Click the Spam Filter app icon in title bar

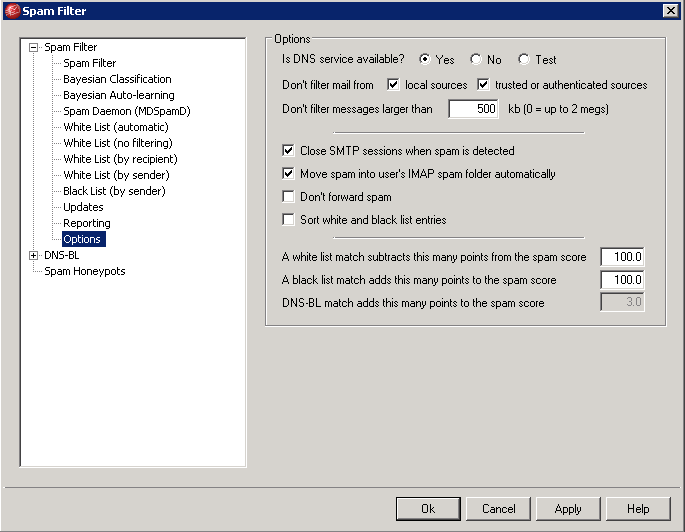(x=12, y=10)
